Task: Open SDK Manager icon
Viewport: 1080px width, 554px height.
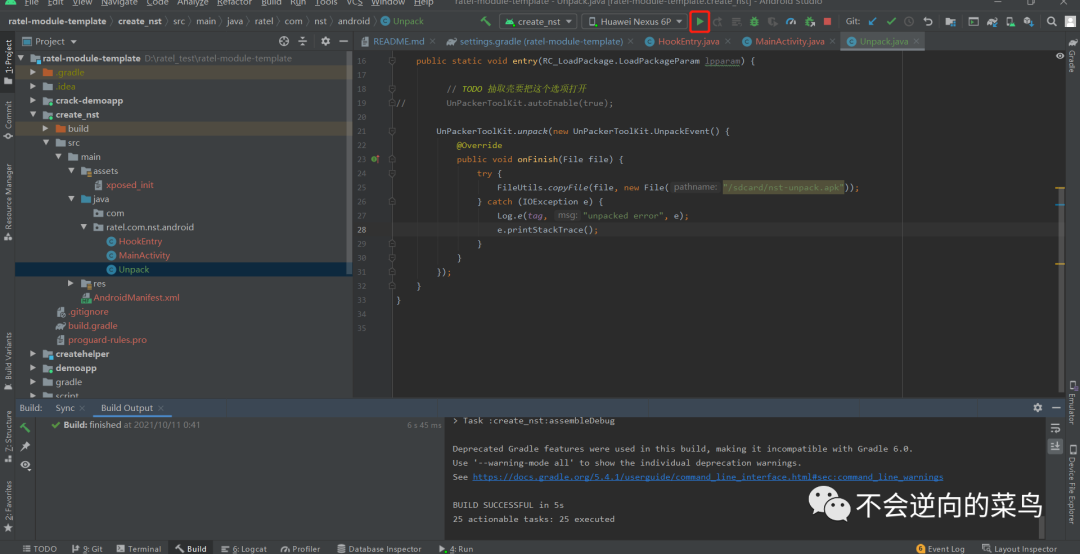Action: (1029, 22)
